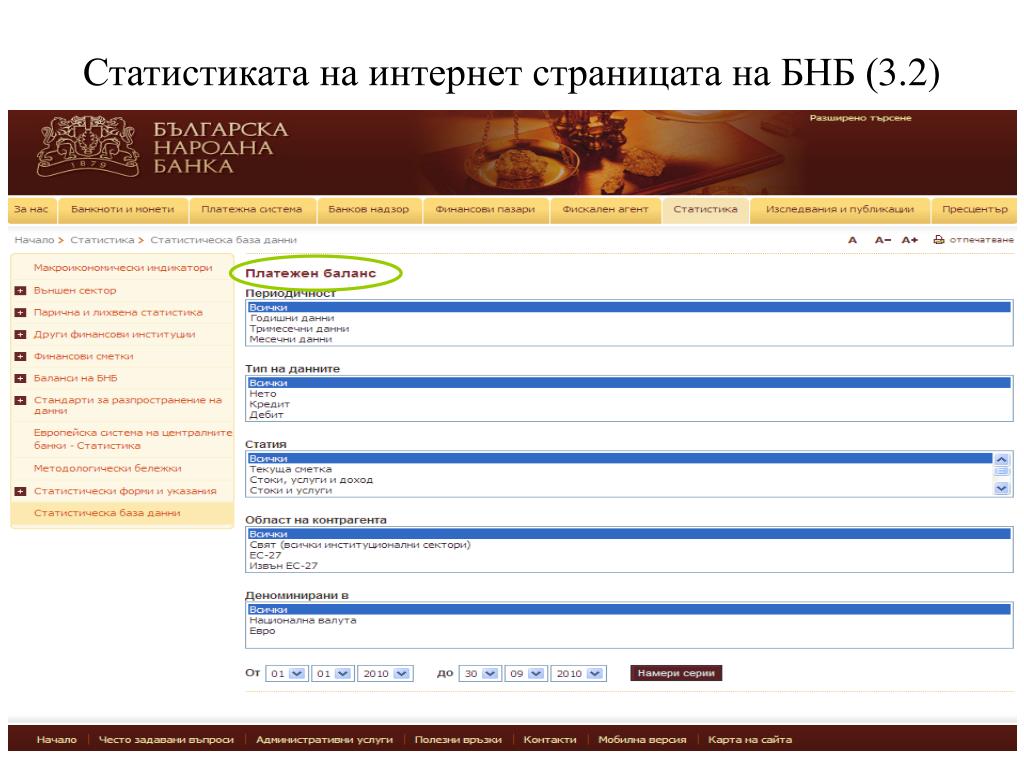Viewport: 1024px width, 768px height.
Task: Click Статистика in the breadcrumb
Action: [102, 240]
